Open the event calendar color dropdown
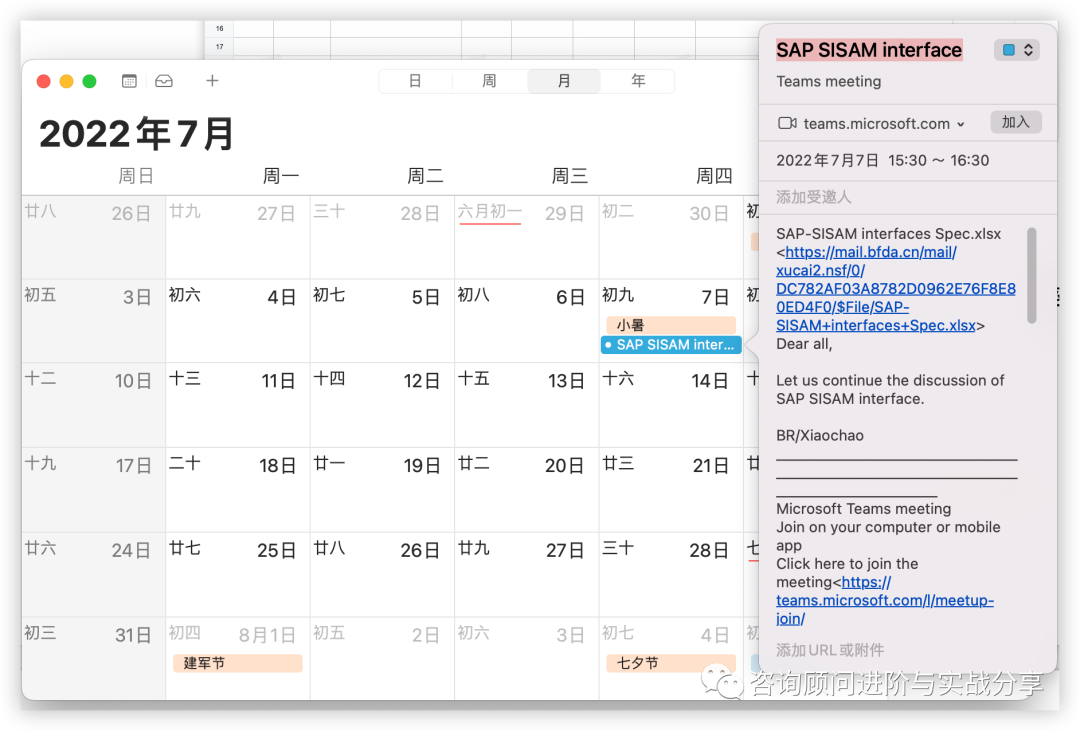 pyautogui.click(x=1017, y=50)
